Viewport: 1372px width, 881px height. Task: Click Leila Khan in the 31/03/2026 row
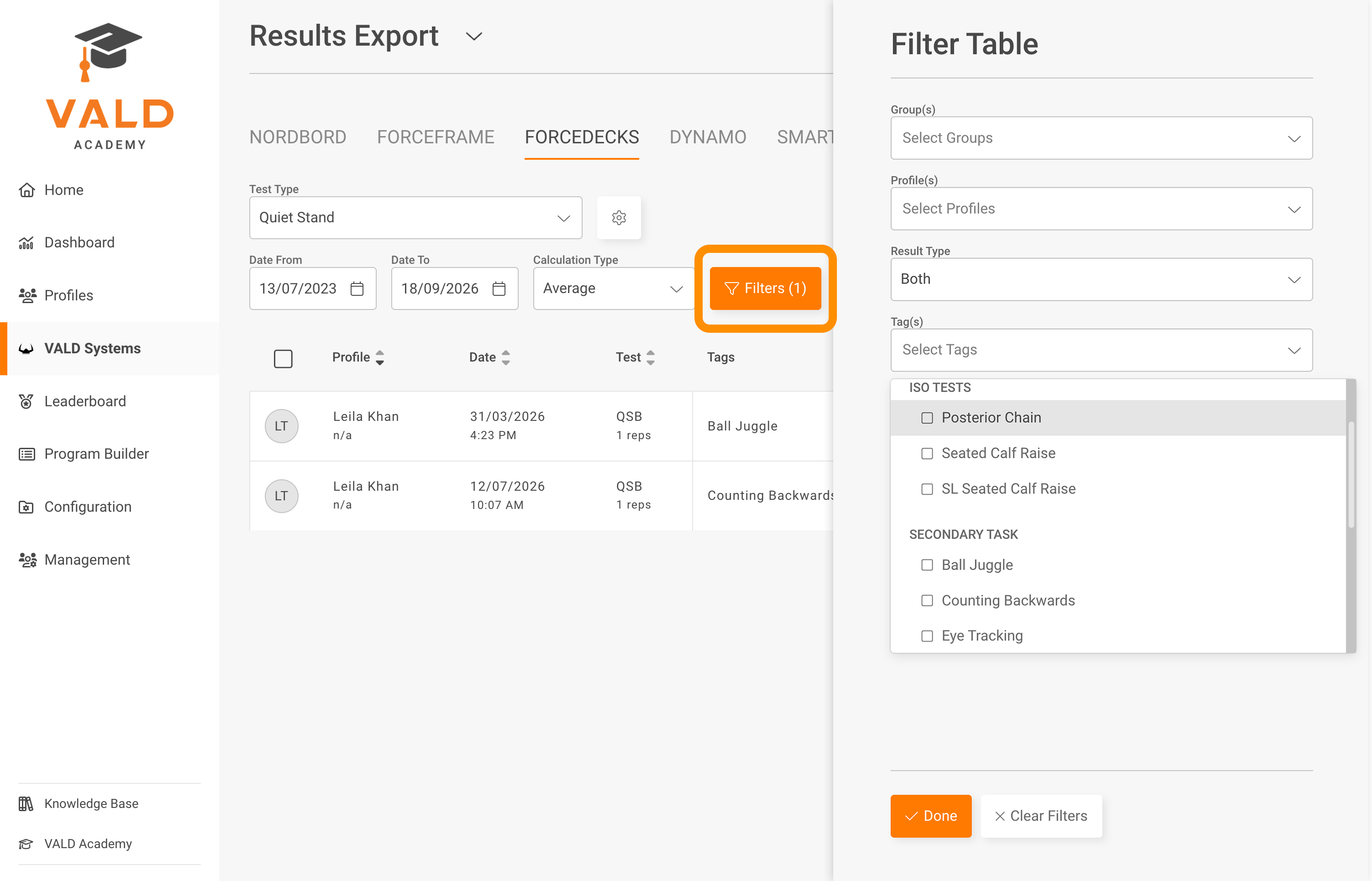366,416
